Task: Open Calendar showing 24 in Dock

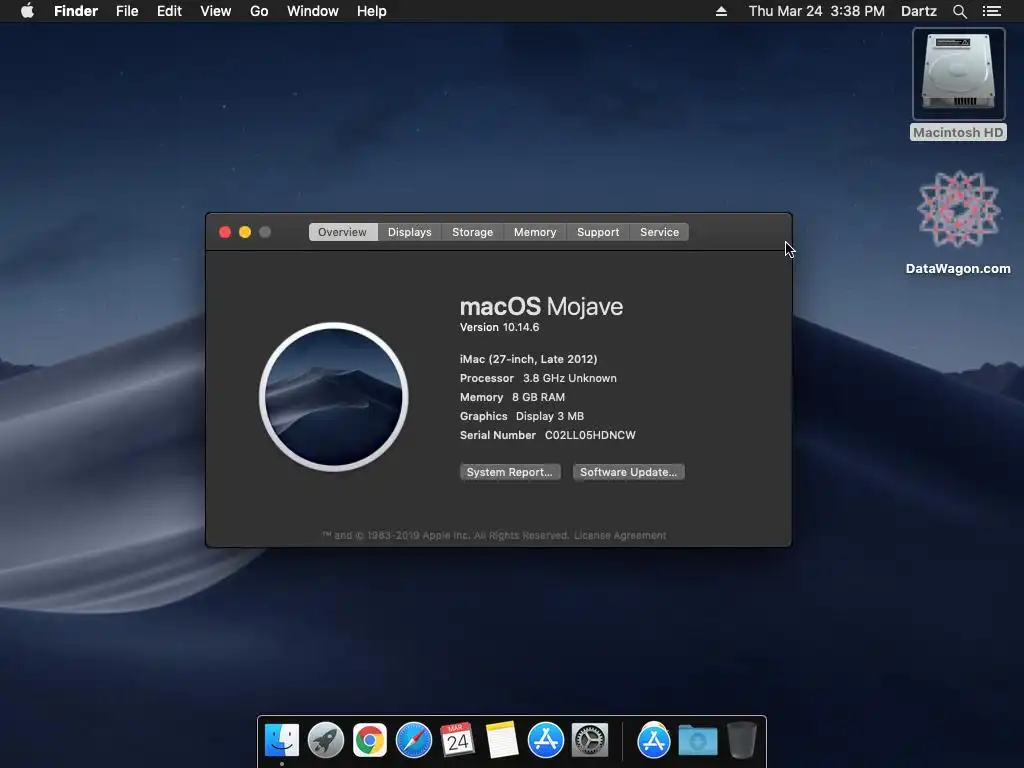Action: tap(458, 741)
